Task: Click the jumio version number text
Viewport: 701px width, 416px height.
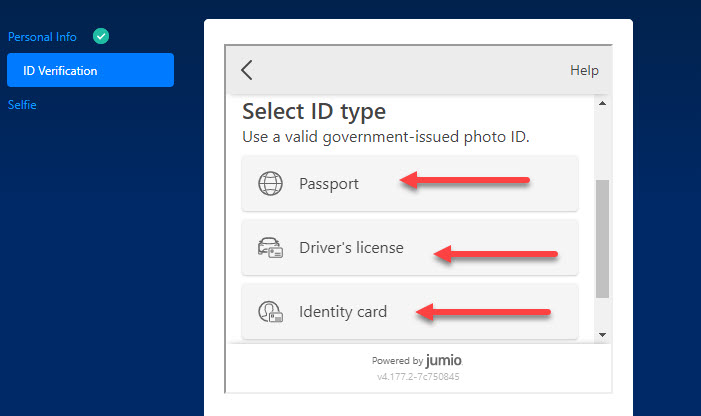Action: coord(418,377)
